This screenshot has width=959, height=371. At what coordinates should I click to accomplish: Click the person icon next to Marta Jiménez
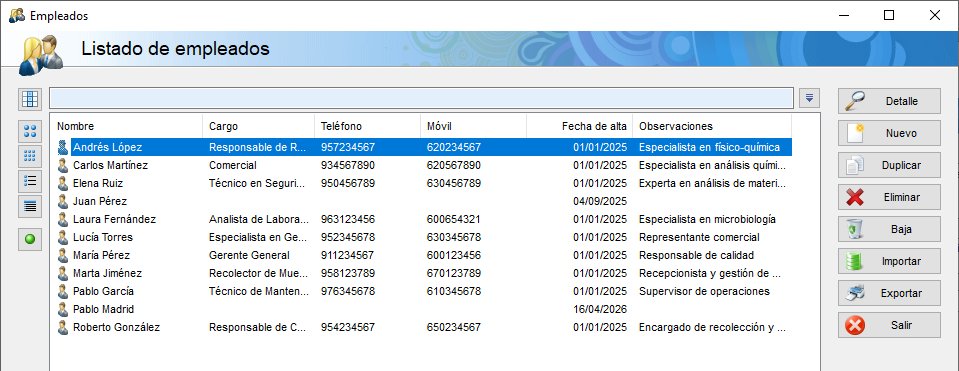[x=62, y=273]
